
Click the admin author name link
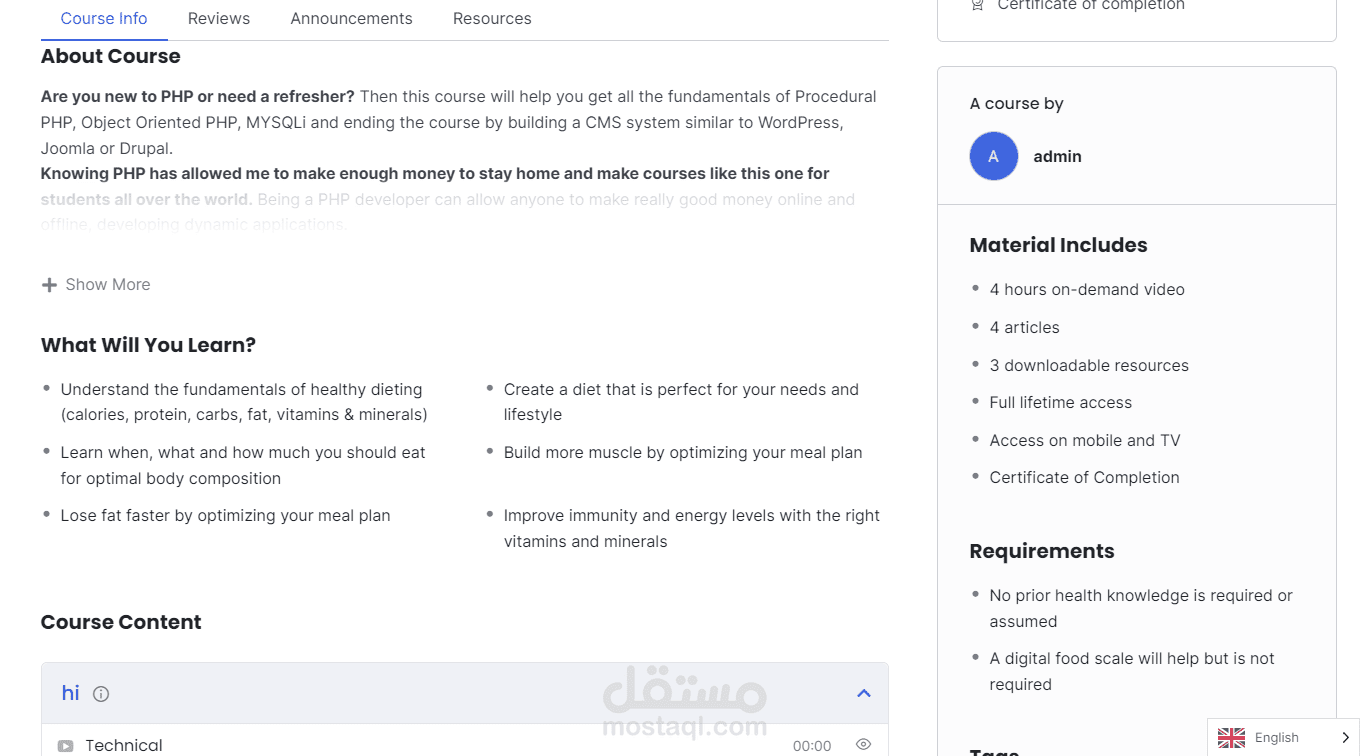pos(1057,156)
